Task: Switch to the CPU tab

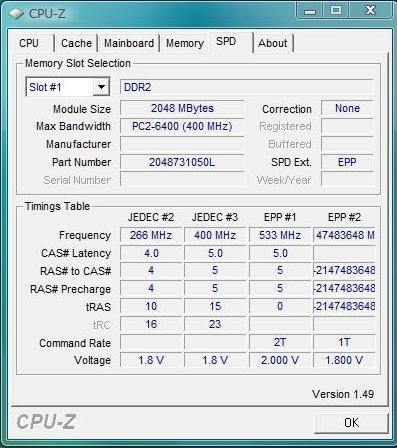Action: click(x=29, y=43)
